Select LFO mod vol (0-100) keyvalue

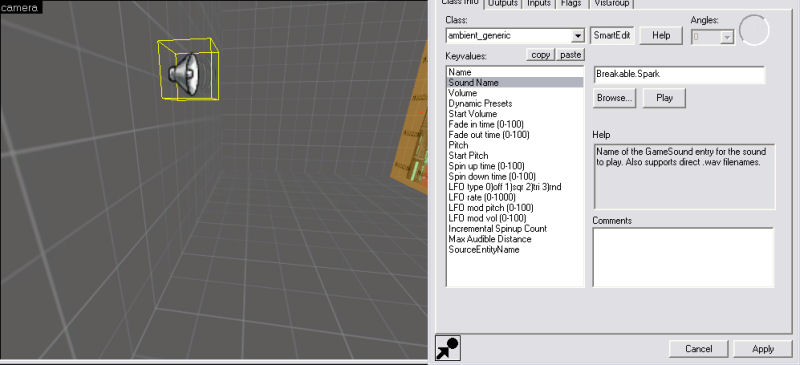(x=515, y=218)
